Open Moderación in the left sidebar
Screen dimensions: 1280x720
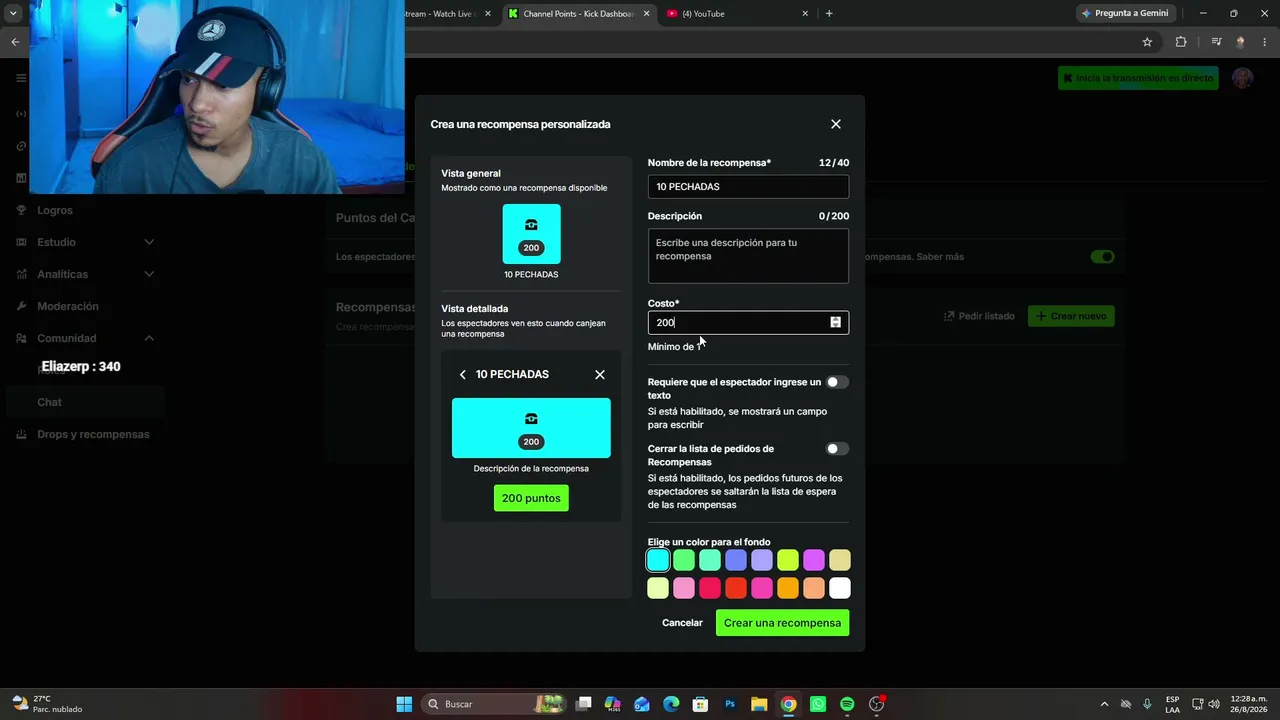click(x=68, y=306)
